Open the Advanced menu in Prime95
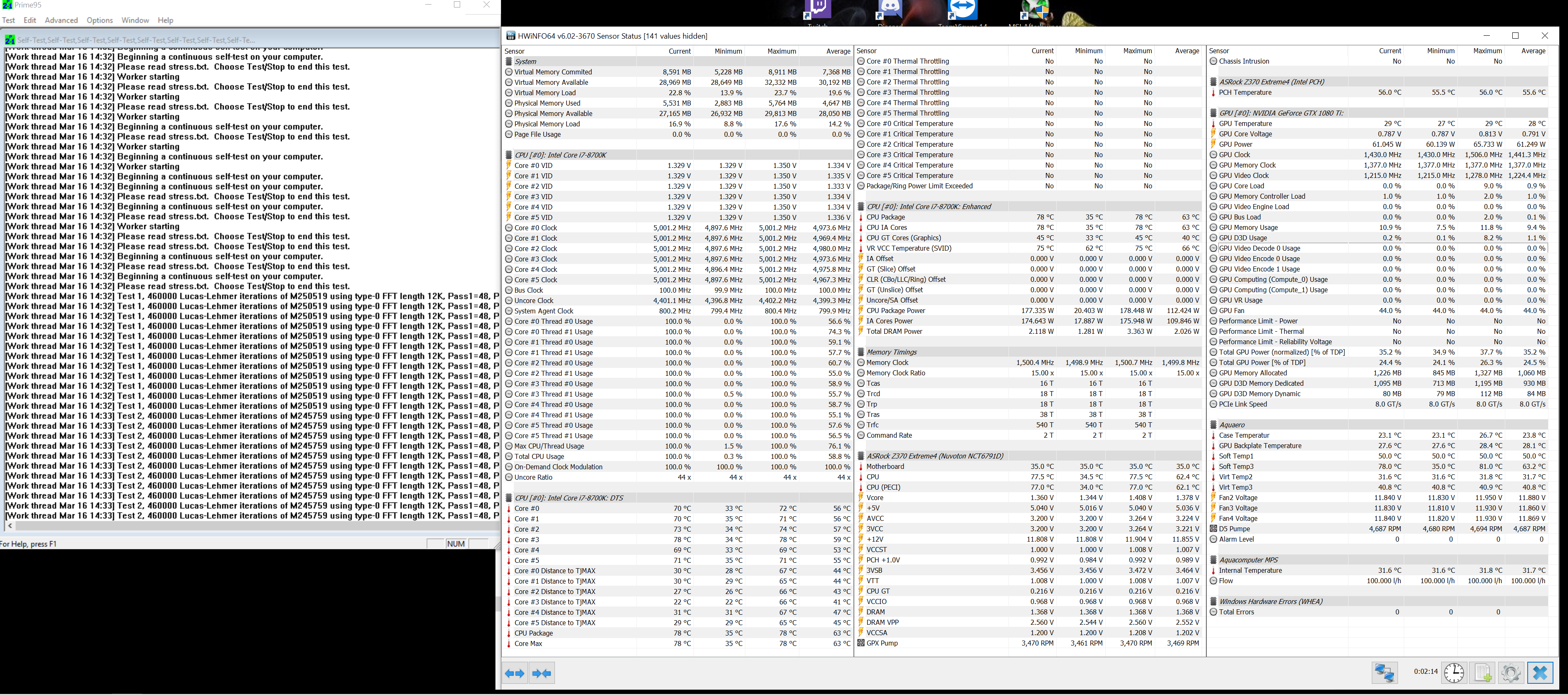Screen dimensions: 1568x695 (x=62, y=20)
